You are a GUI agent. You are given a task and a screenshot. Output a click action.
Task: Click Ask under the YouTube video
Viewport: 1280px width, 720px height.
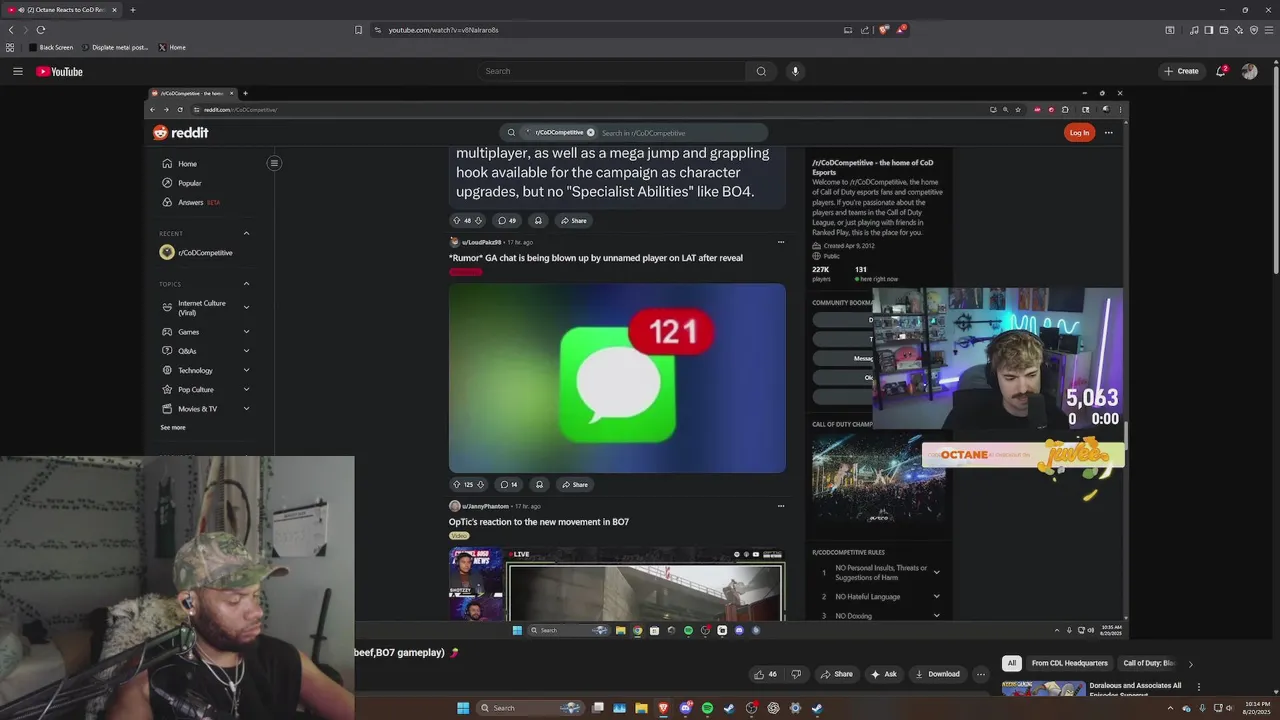(x=883, y=674)
